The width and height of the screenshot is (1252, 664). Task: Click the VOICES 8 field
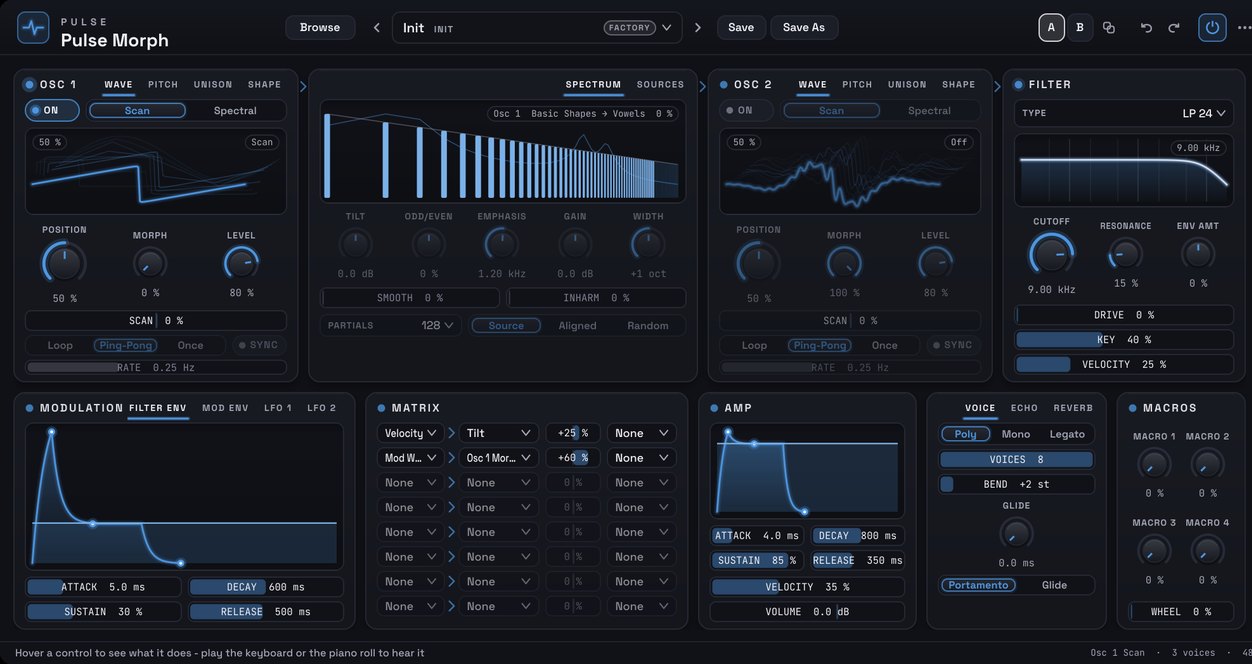click(1016, 459)
